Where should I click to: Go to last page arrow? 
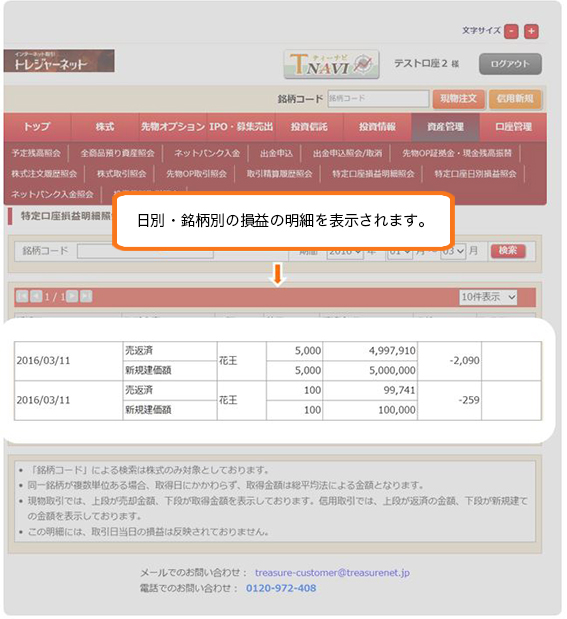coord(86,296)
